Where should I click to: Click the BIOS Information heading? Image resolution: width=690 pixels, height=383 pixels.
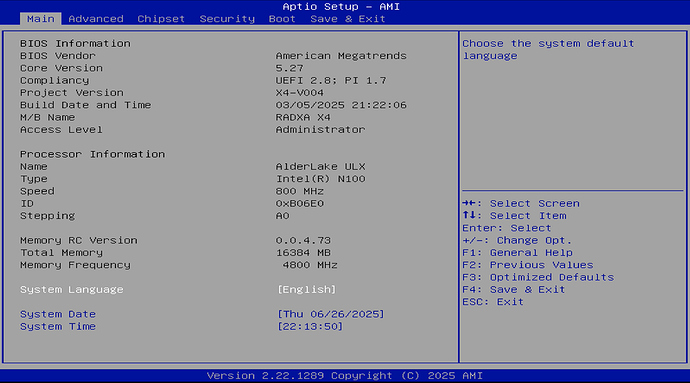click(x=75, y=44)
